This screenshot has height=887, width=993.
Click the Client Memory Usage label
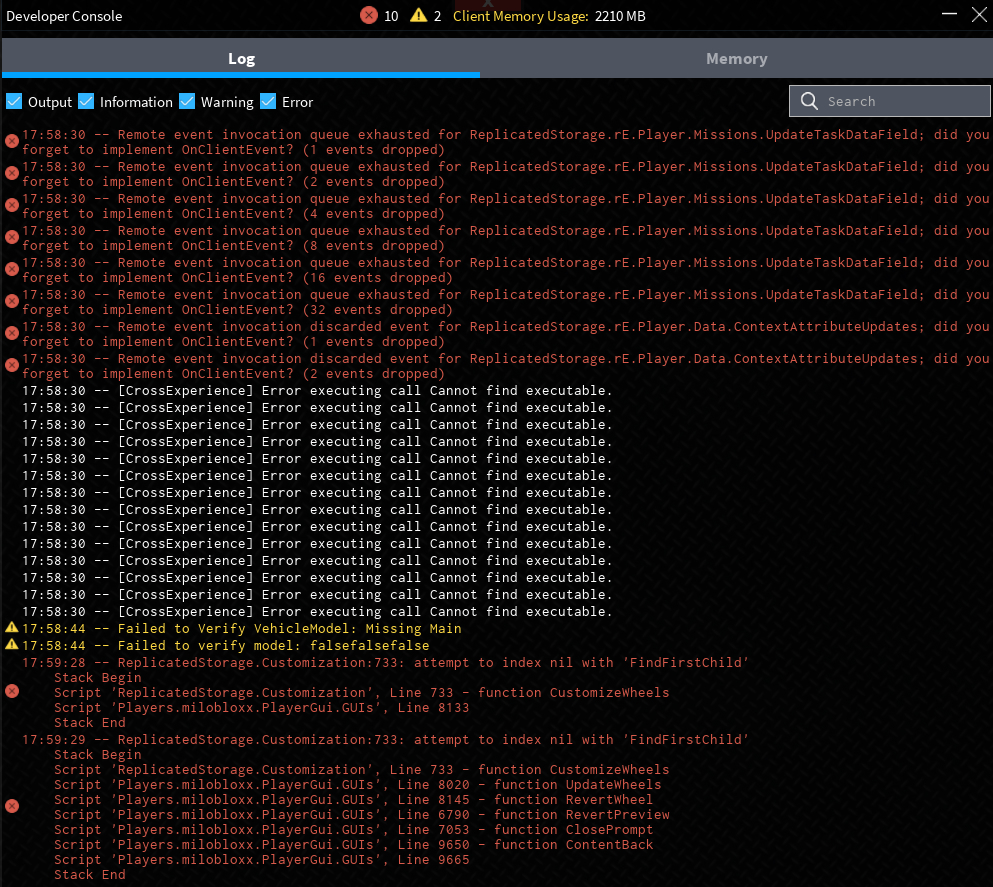520,16
